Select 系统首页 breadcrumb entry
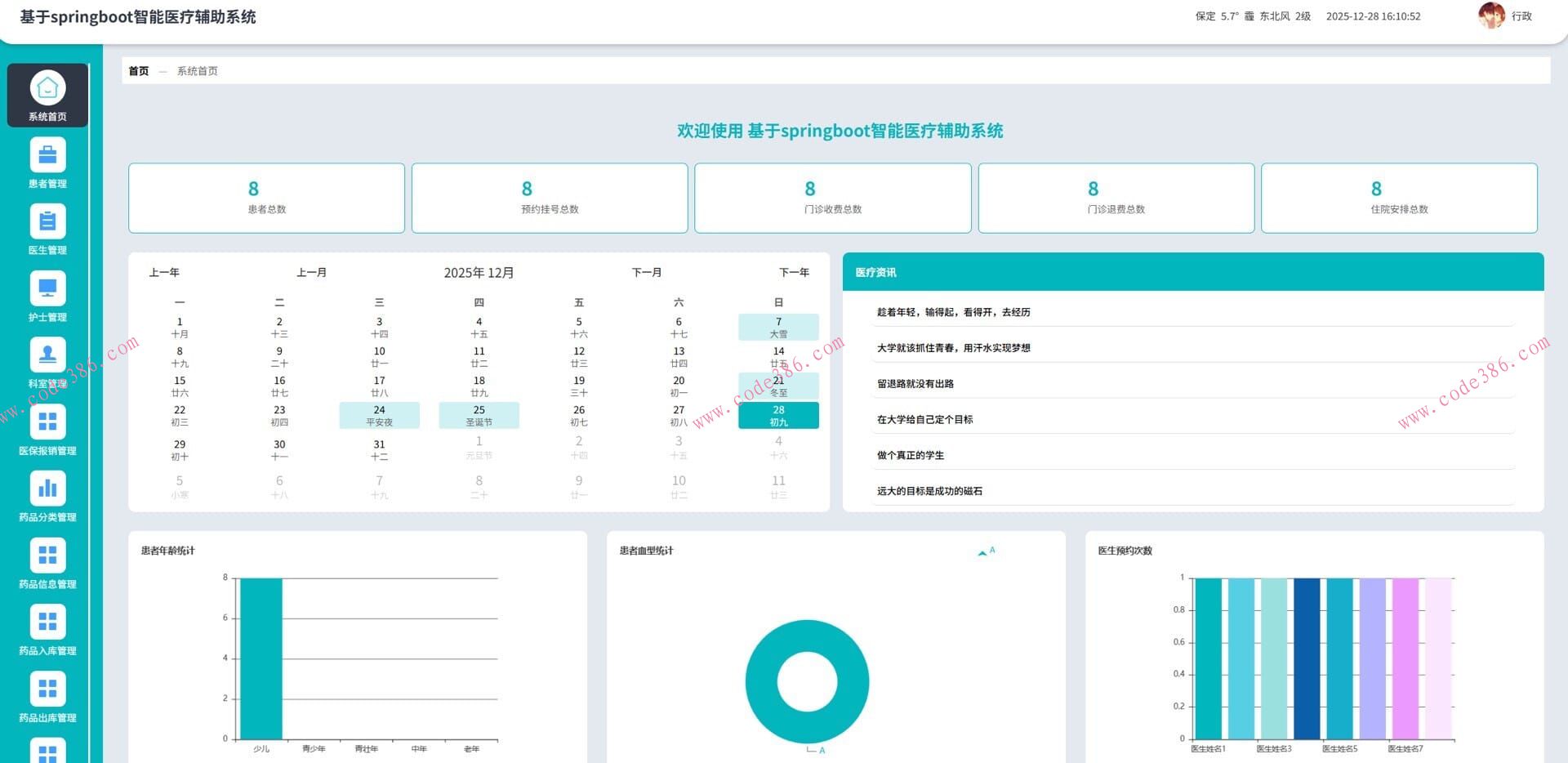Screen dimensions: 1568x763 pos(196,71)
